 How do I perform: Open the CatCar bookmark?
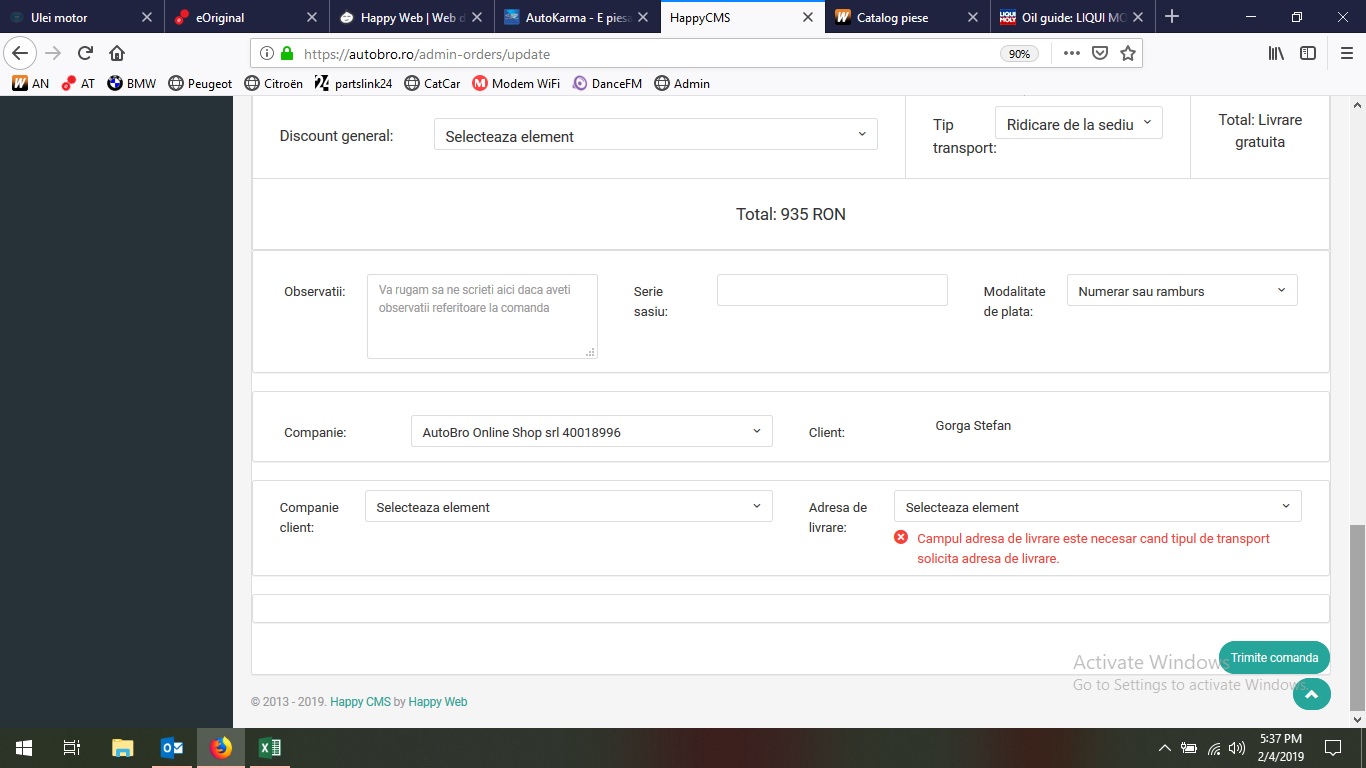[x=432, y=83]
